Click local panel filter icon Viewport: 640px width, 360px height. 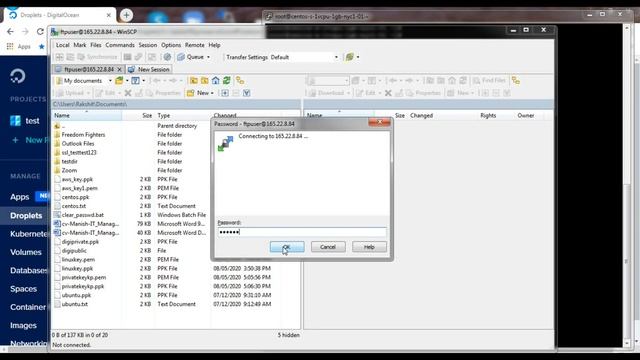click(136, 81)
